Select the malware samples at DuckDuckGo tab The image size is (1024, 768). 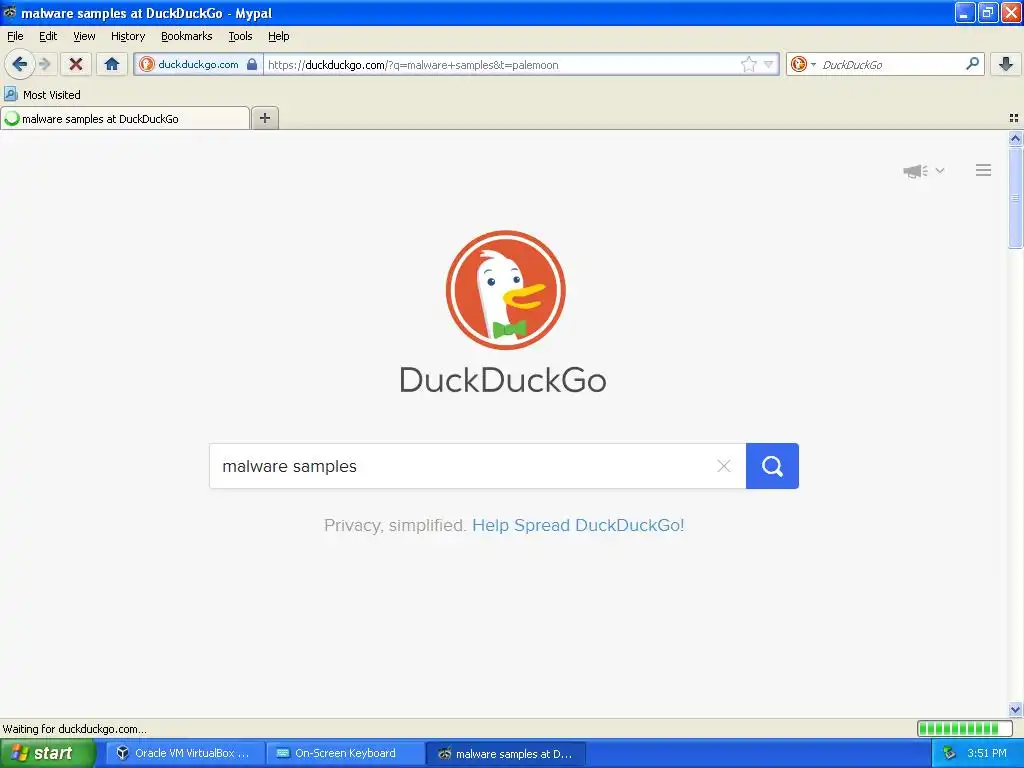coord(125,118)
